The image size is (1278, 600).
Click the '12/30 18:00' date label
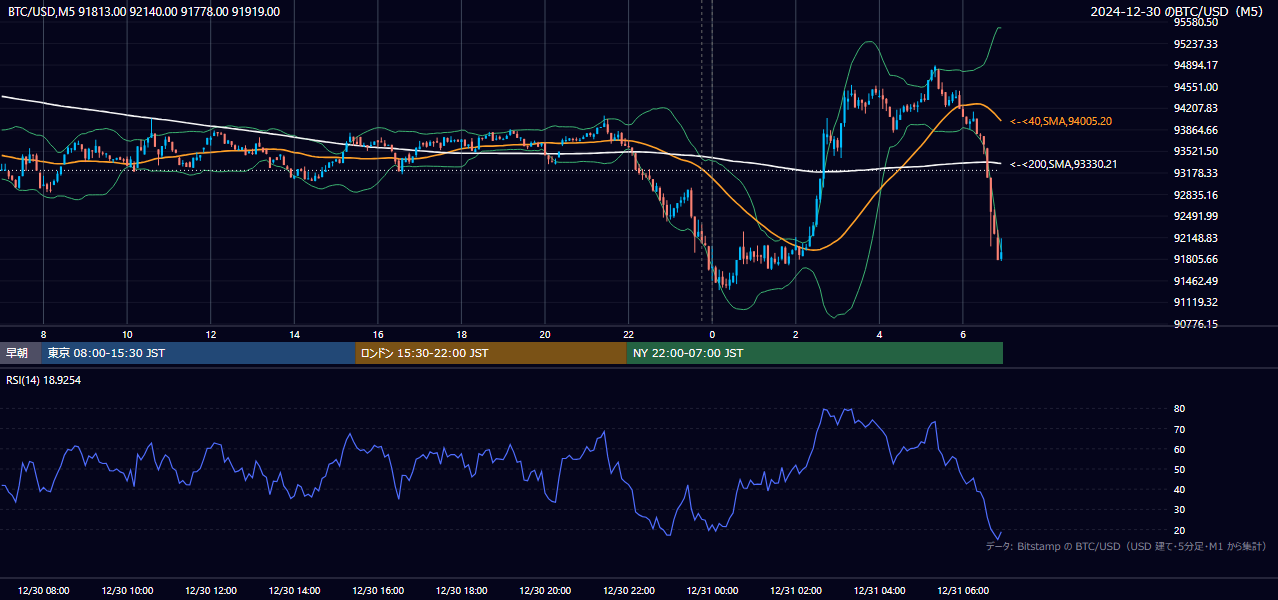click(x=461, y=591)
